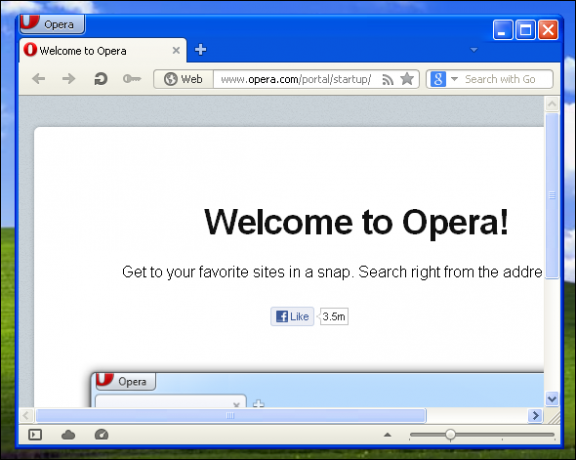
Task: Click the vertical scrollbar down arrow
Action: pyautogui.click(x=552, y=399)
